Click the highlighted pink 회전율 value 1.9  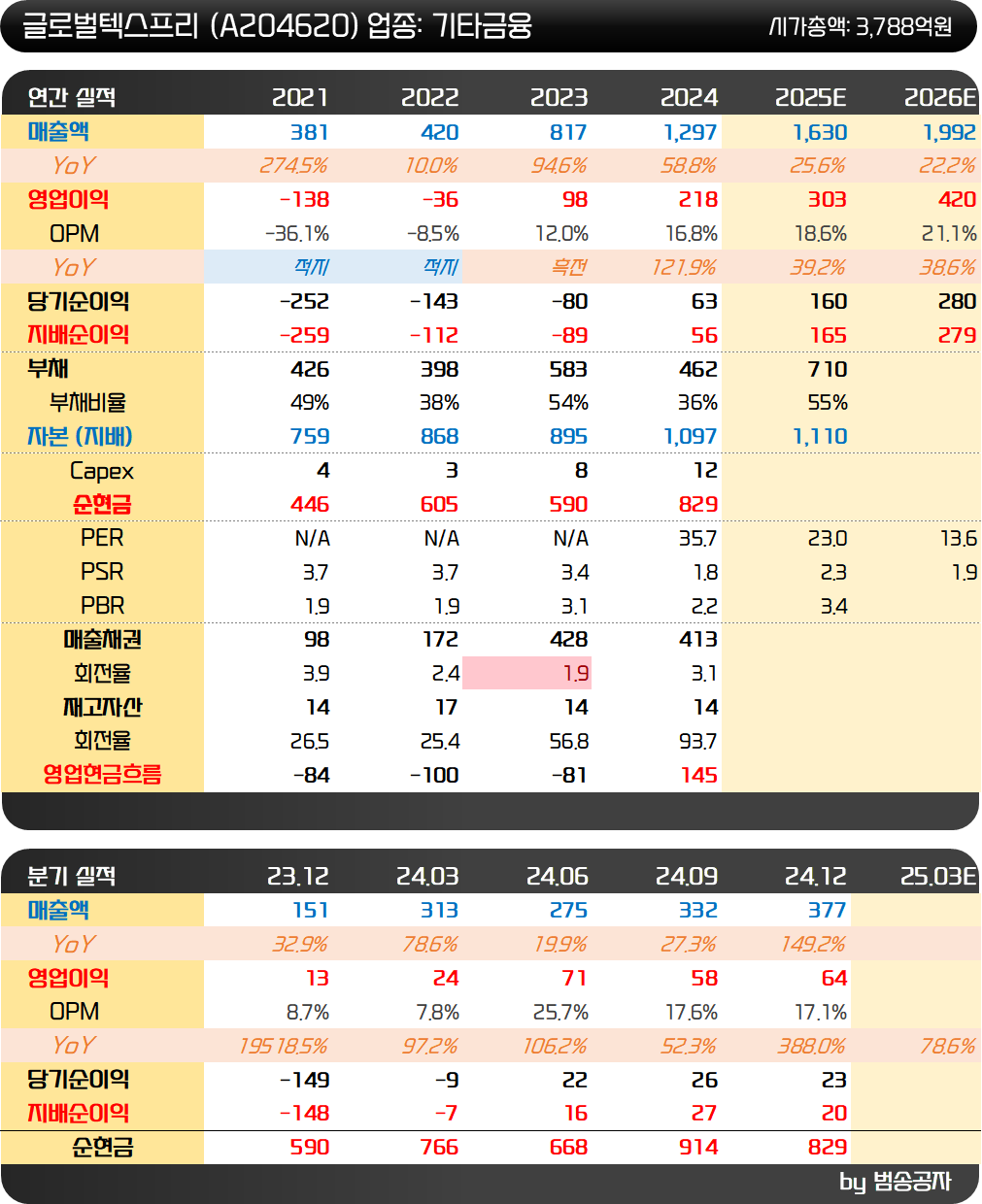[576, 673]
